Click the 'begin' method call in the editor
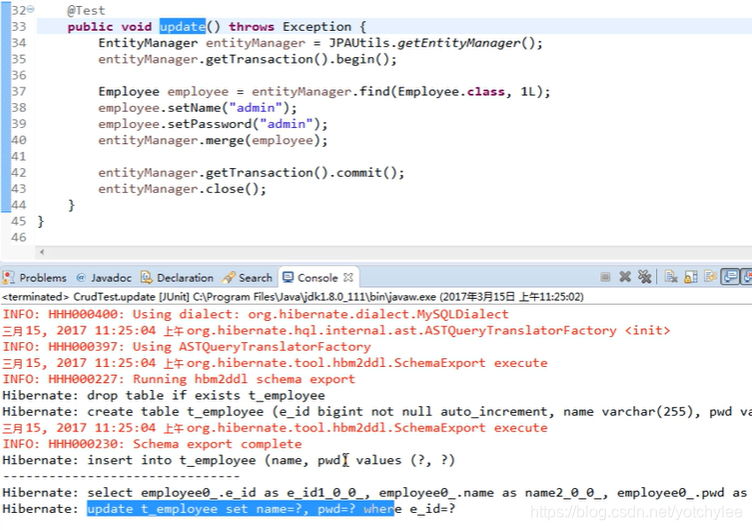752x530 pixels. click(355, 59)
